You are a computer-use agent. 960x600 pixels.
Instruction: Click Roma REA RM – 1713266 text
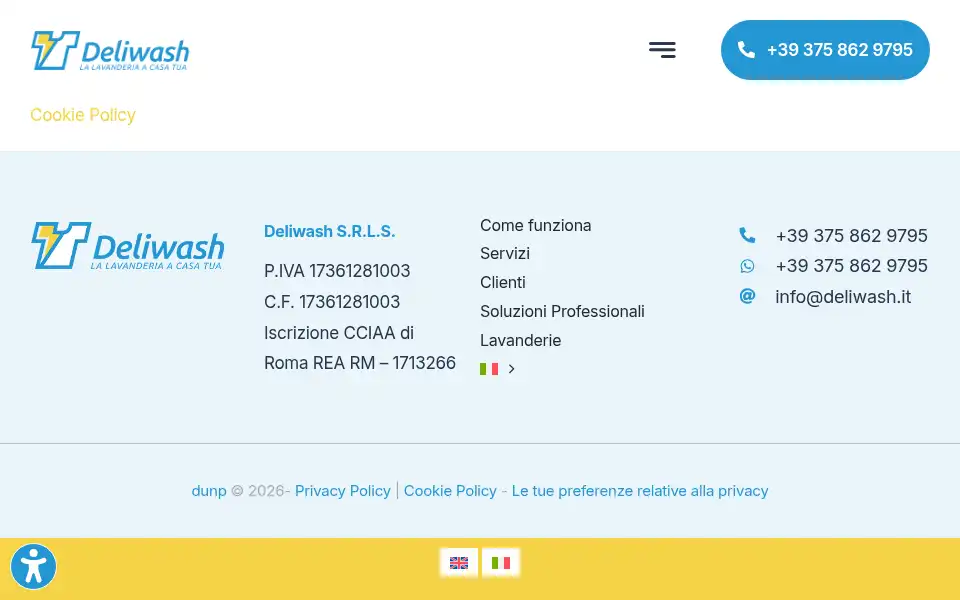pyautogui.click(x=359, y=362)
